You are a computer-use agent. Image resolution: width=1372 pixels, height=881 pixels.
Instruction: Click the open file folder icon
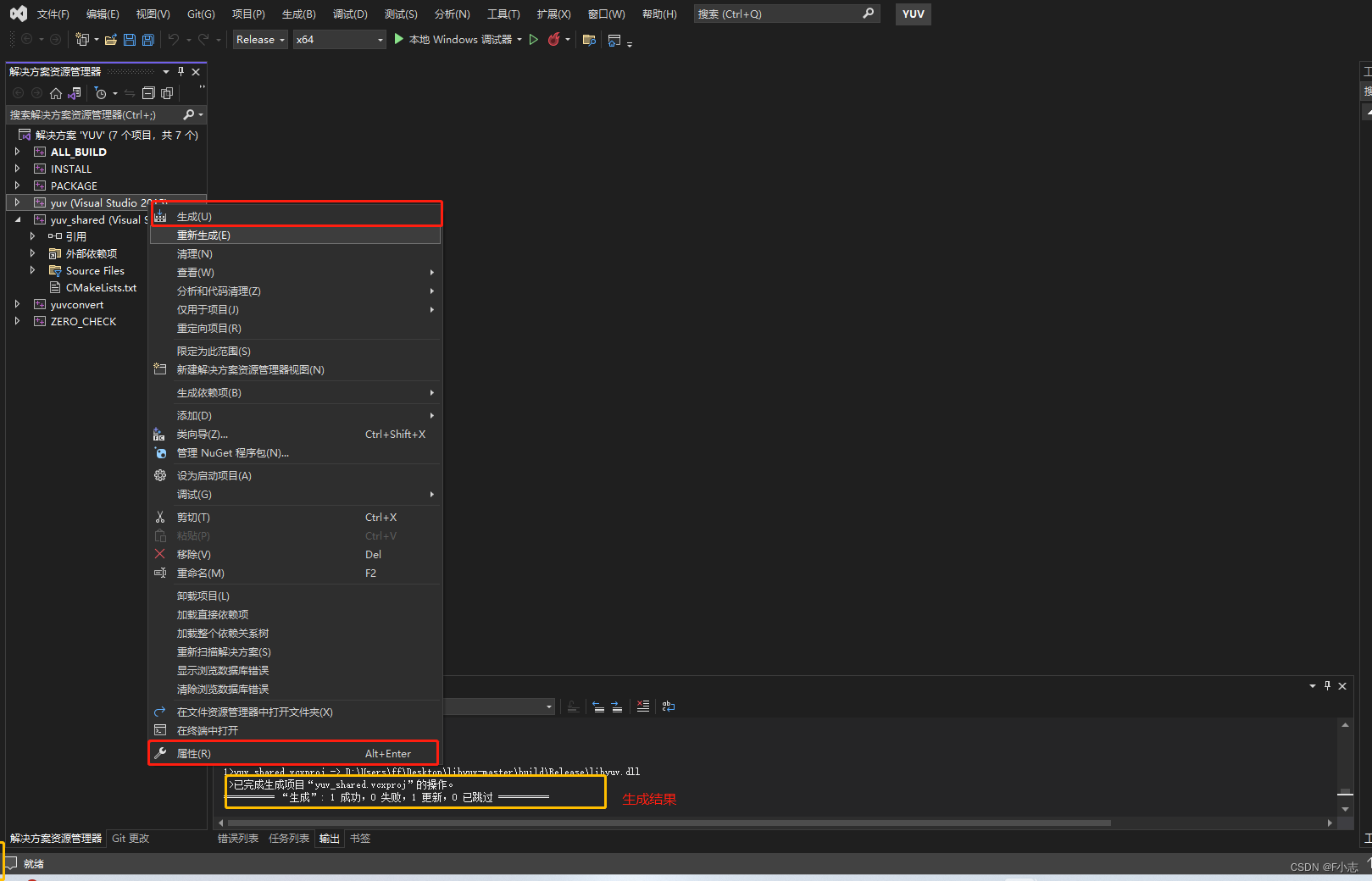pos(111,39)
